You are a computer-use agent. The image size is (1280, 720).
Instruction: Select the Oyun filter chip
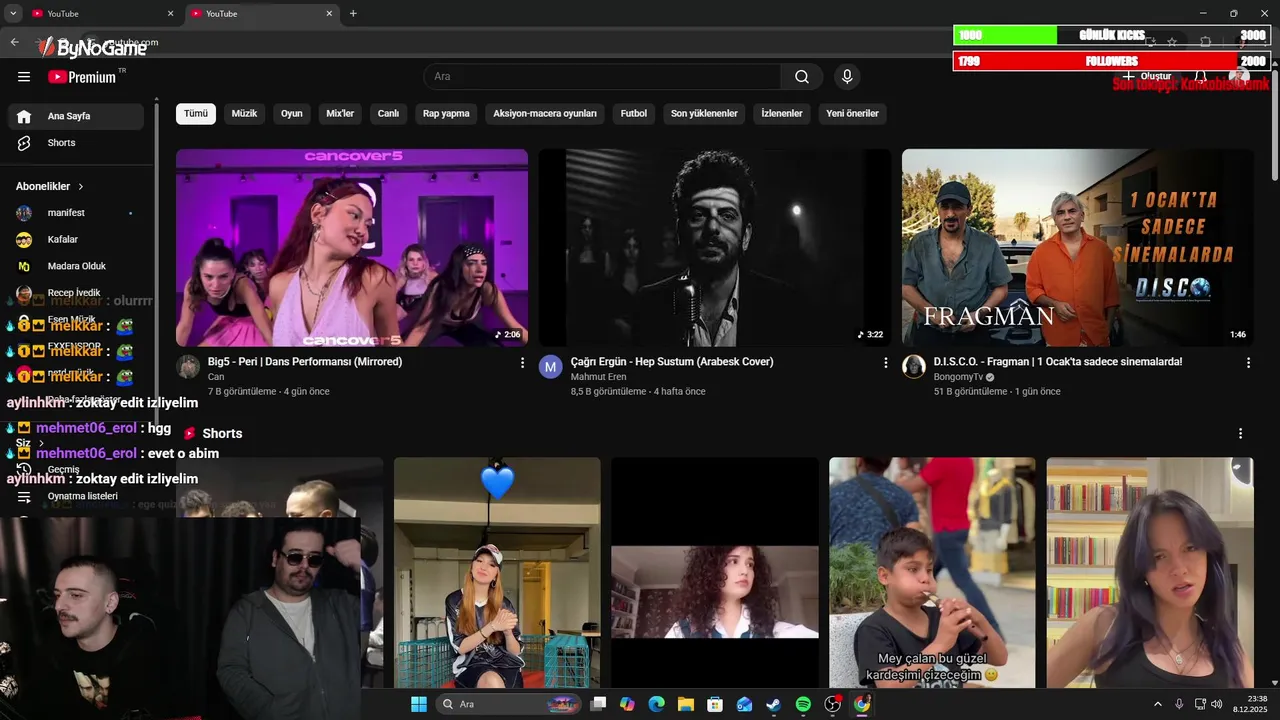pos(291,114)
